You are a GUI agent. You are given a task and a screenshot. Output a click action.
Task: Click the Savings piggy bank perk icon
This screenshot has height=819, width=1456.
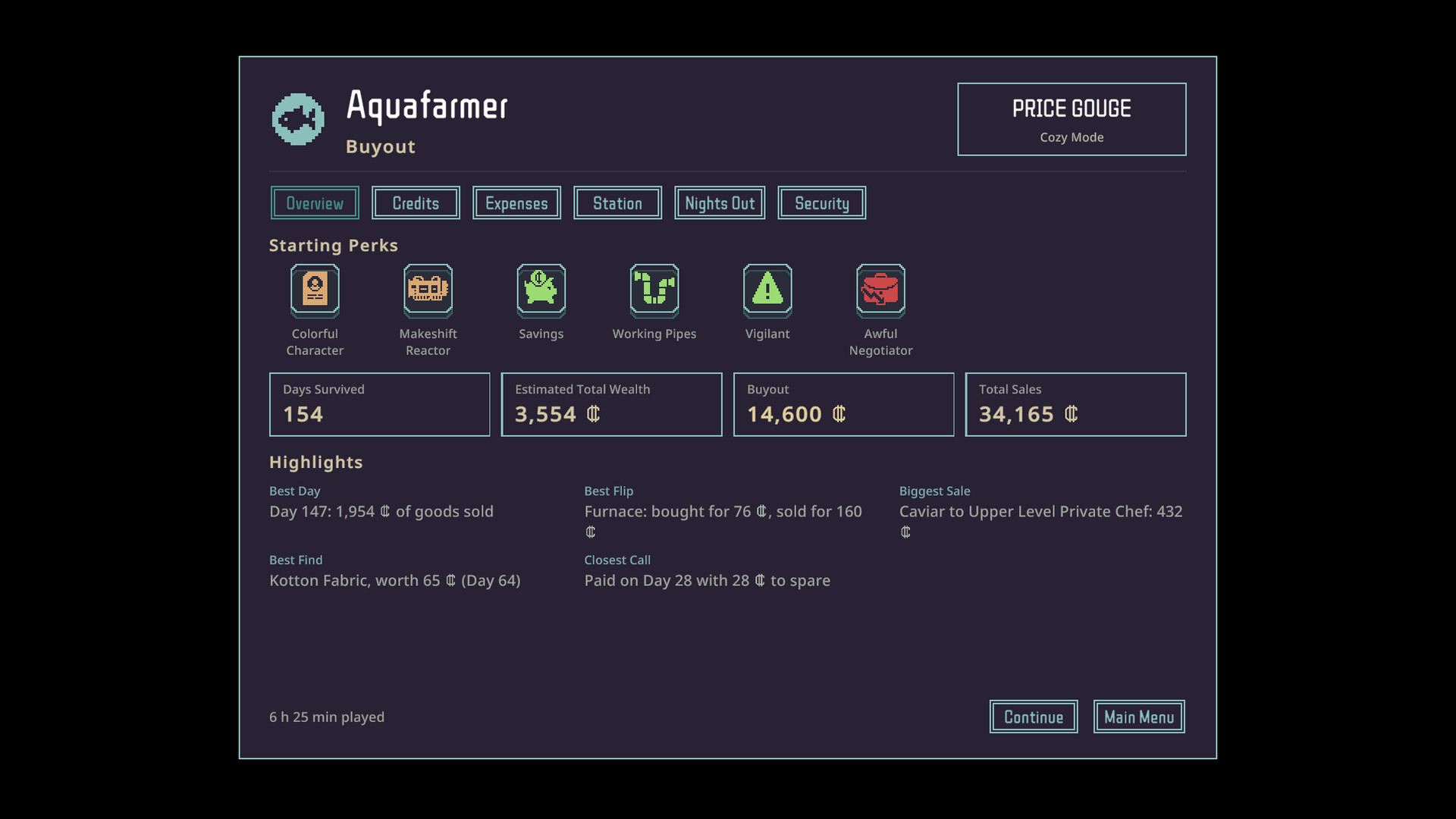pyautogui.click(x=541, y=290)
